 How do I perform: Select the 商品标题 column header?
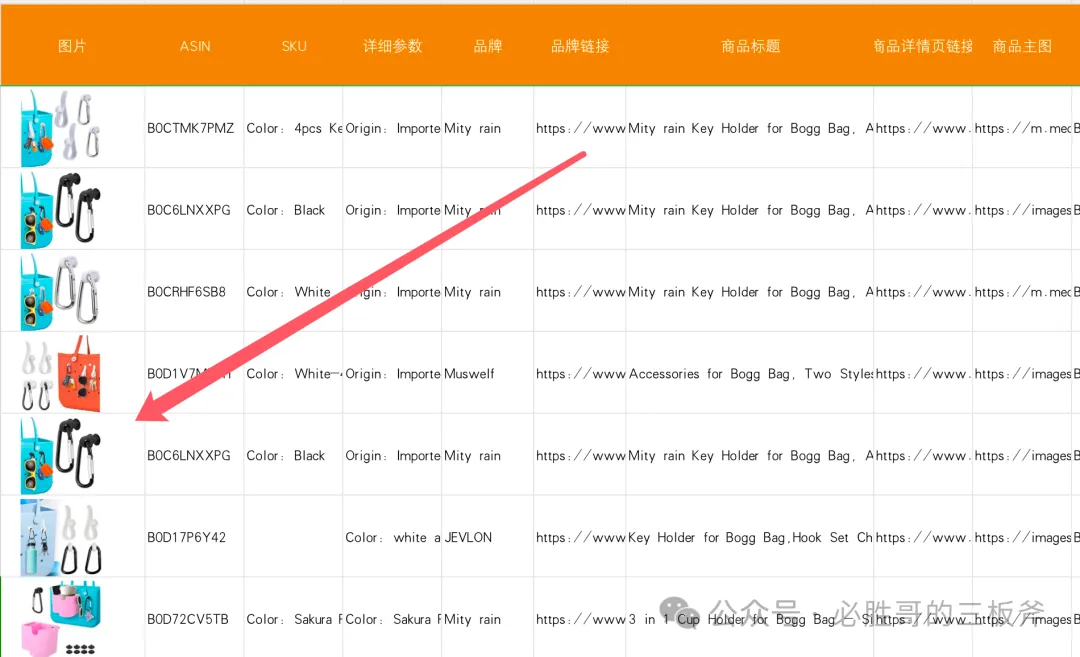(751, 46)
